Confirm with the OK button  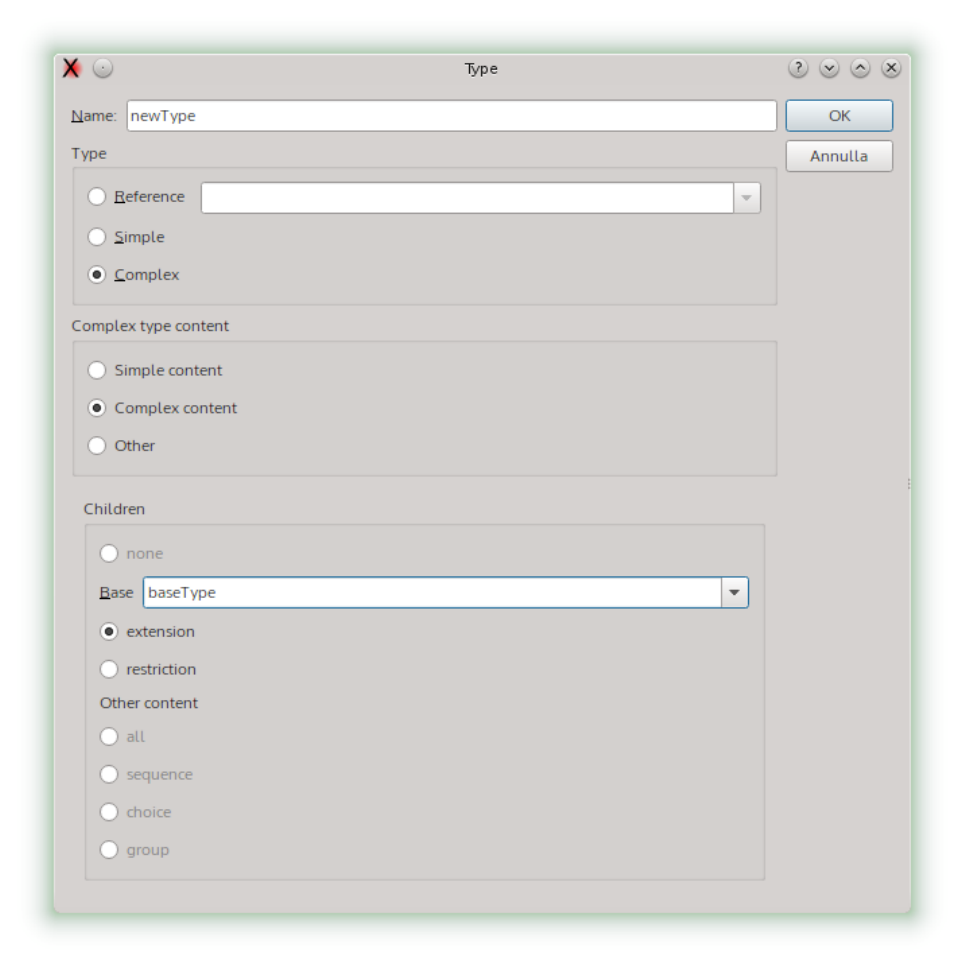[839, 116]
